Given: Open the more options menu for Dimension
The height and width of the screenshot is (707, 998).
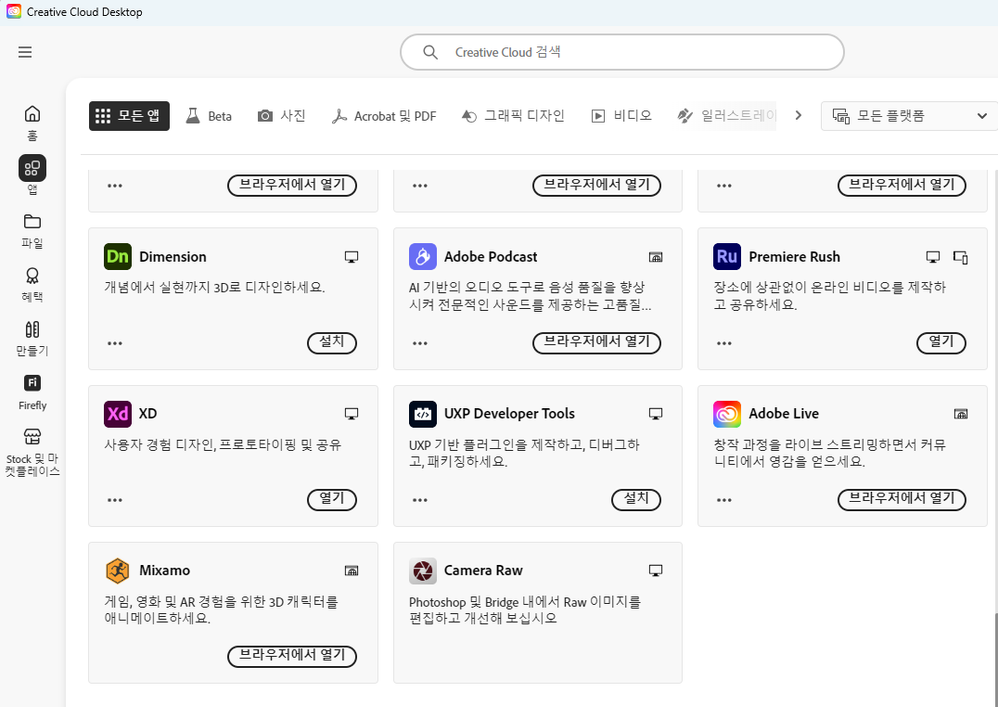Looking at the screenshot, I should (x=114, y=343).
